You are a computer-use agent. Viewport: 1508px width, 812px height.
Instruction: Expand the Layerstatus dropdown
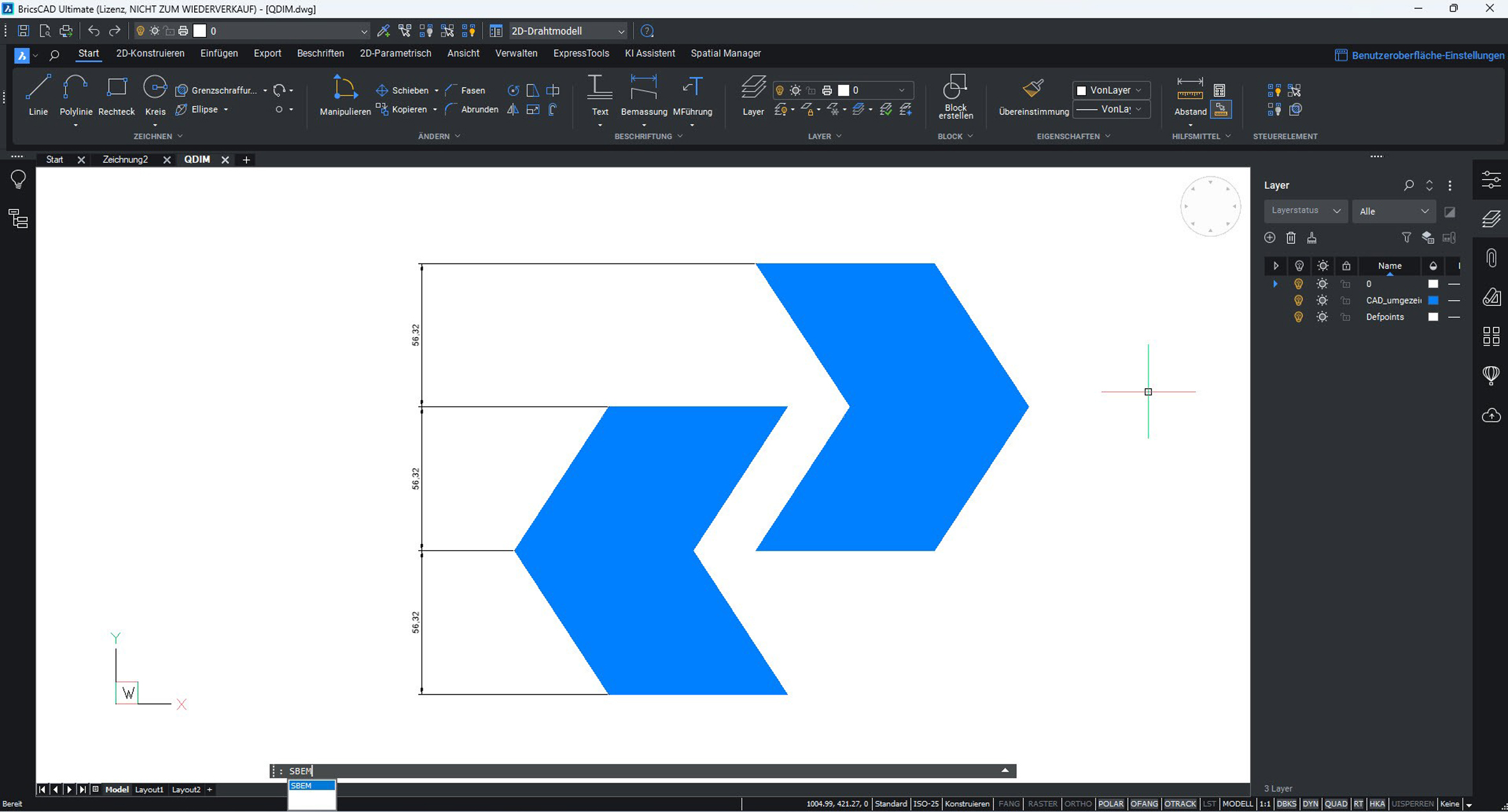coord(1306,211)
